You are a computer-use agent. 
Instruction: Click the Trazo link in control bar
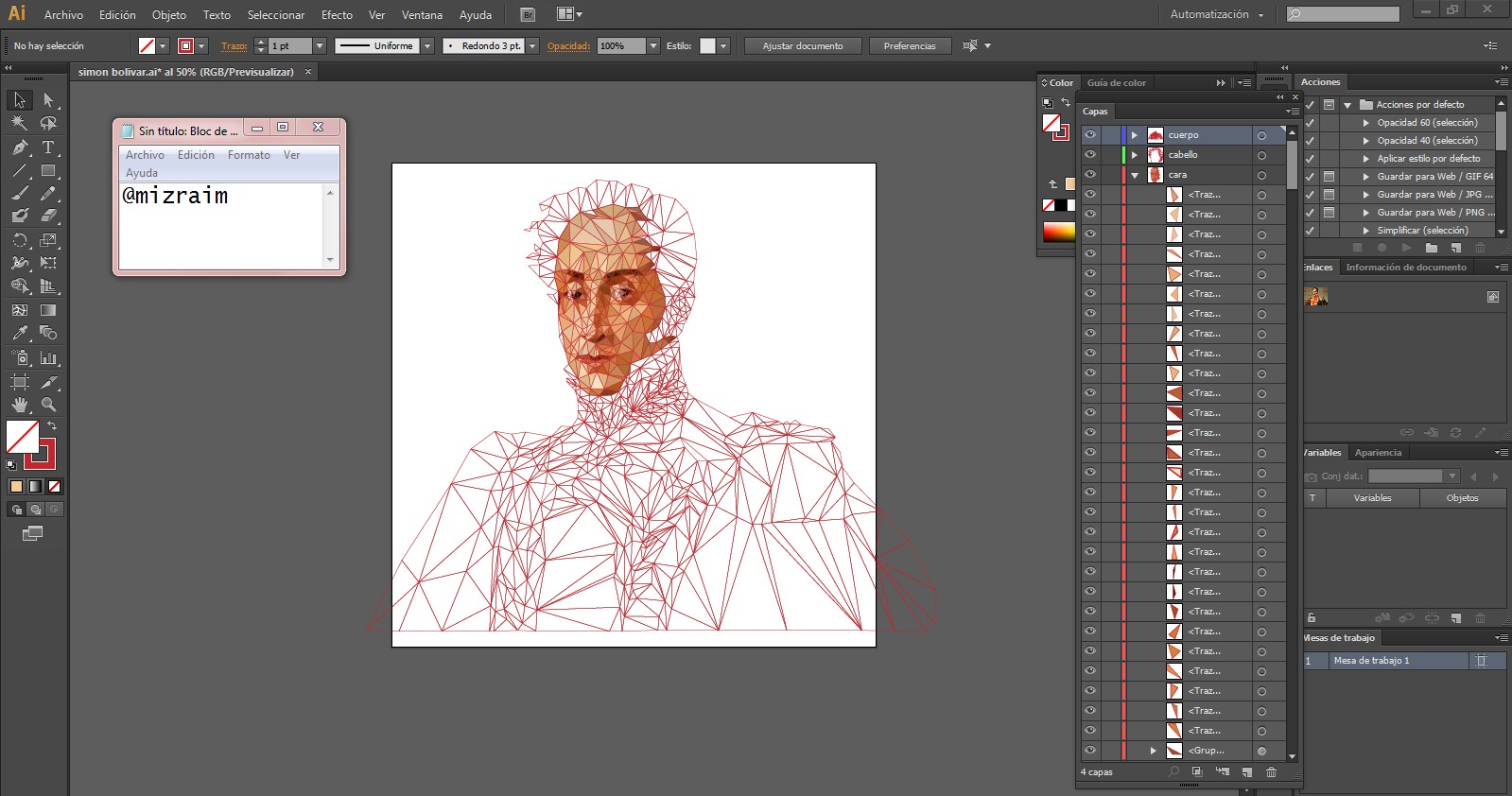(235, 45)
